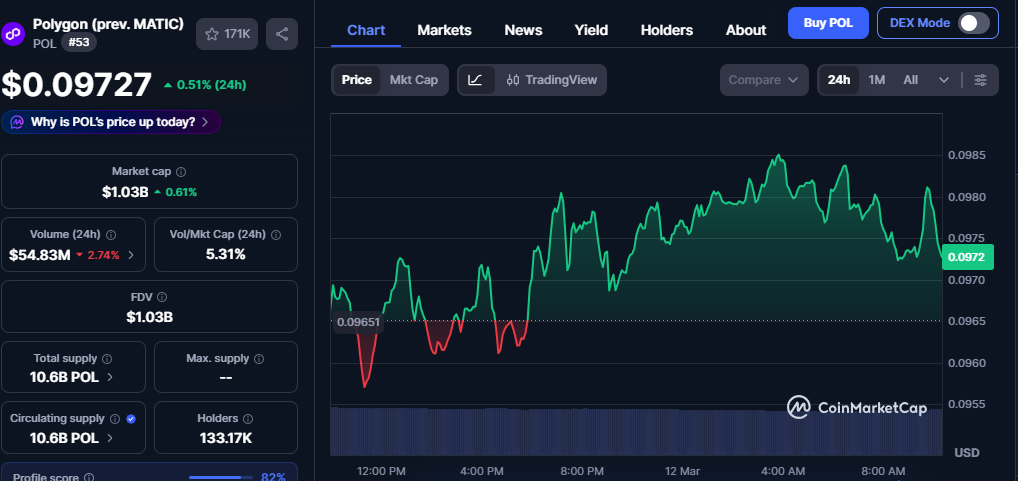Click the Buy POL button
This screenshot has width=1018, height=481.
828,23
